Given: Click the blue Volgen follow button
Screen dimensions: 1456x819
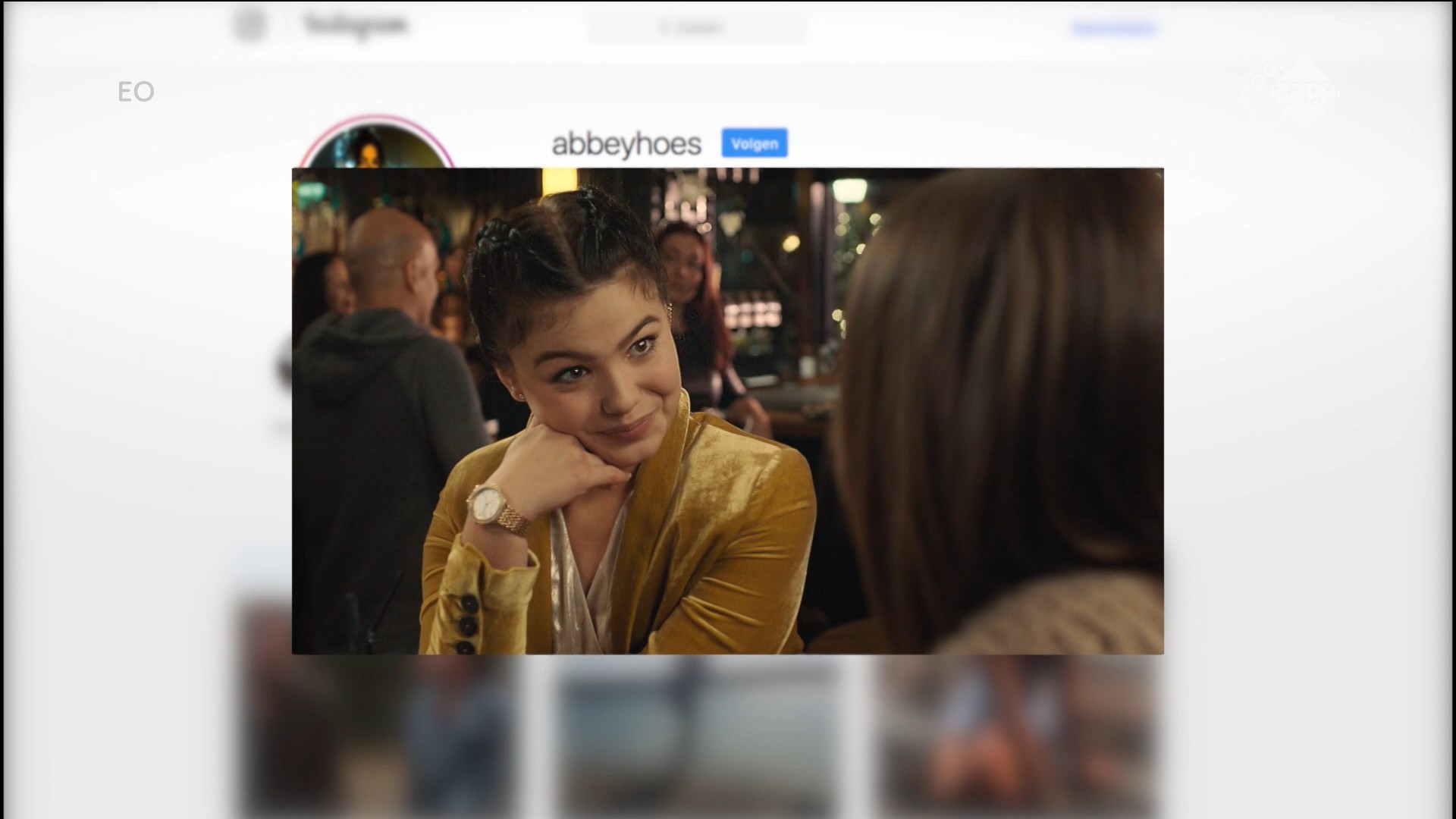Looking at the screenshot, I should click(754, 143).
